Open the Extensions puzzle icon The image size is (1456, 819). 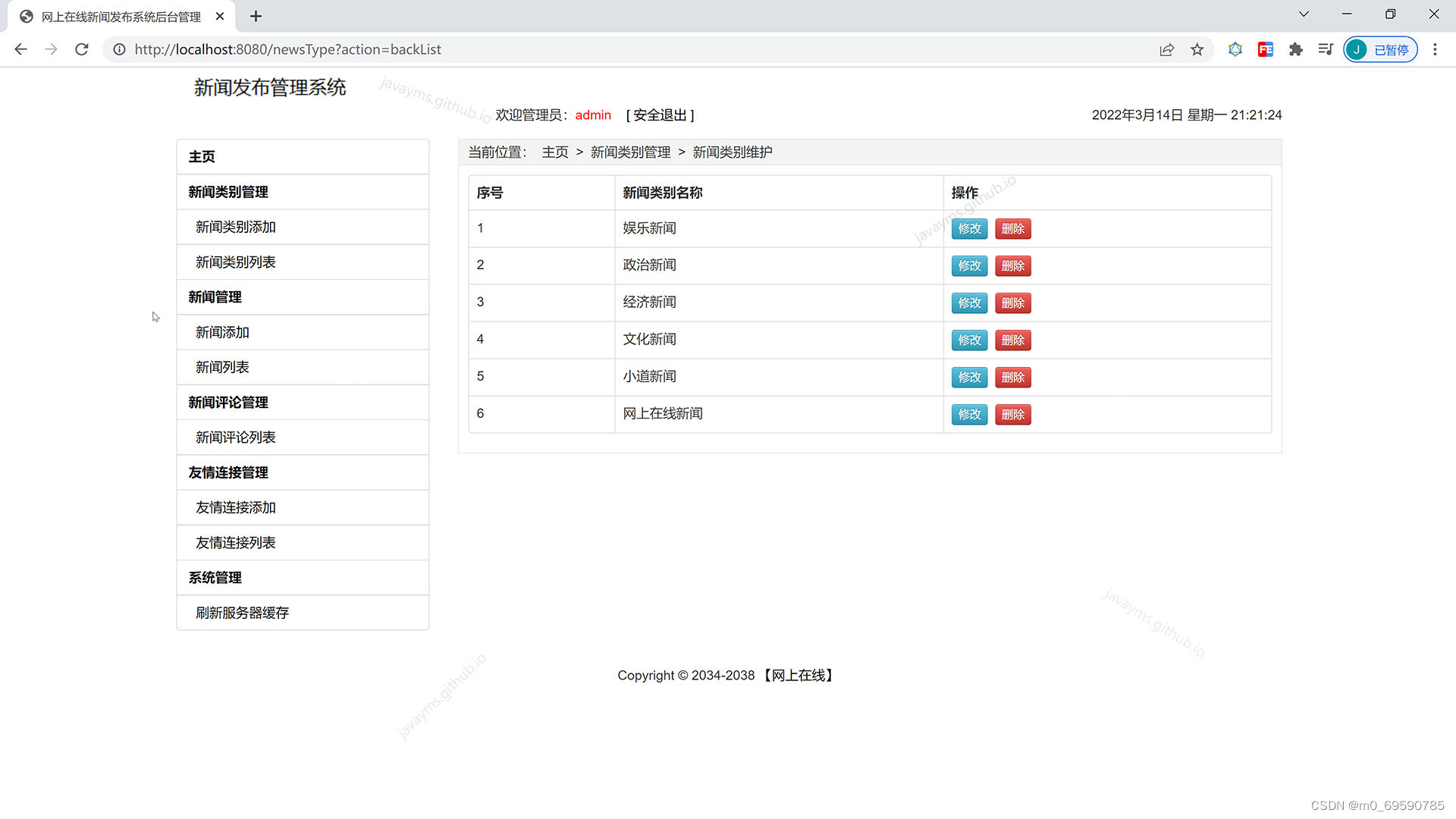pos(1296,49)
